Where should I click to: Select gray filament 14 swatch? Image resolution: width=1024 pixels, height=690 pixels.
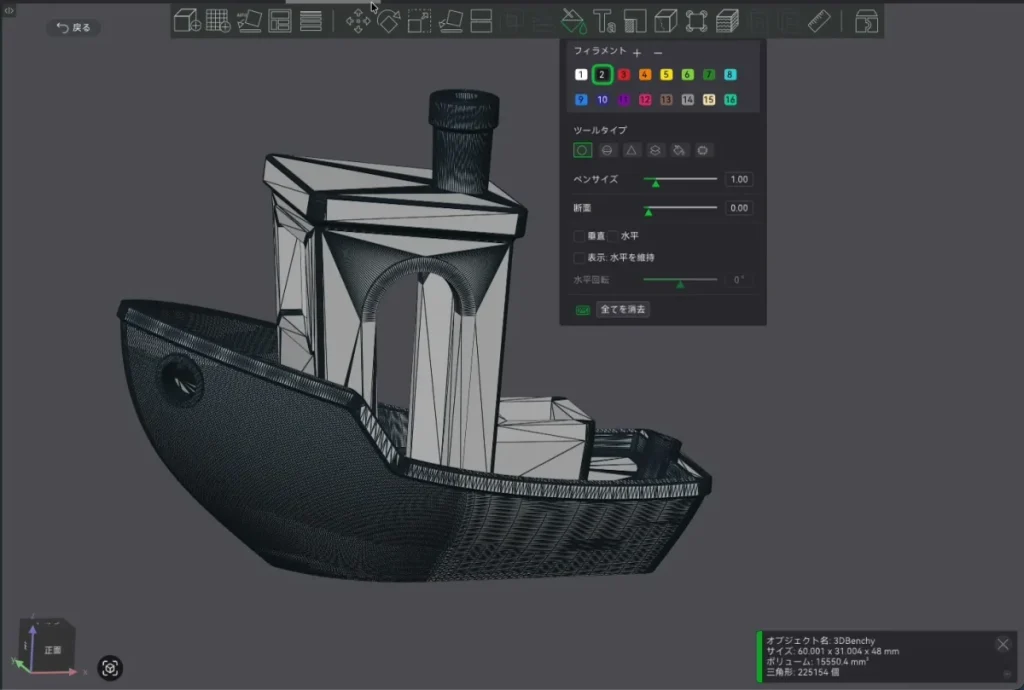coord(687,99)
